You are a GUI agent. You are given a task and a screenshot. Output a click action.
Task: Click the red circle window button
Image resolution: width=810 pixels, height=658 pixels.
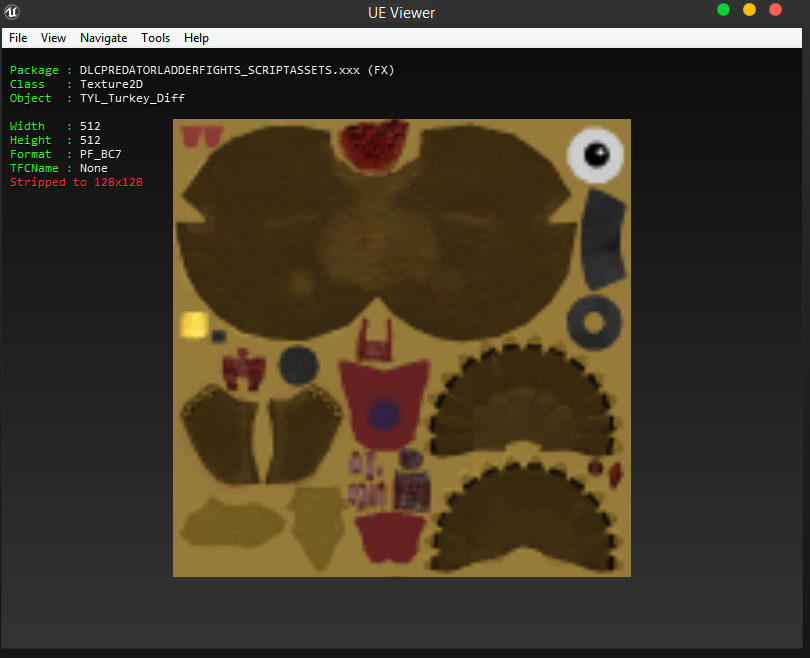[x=775, y=10]
